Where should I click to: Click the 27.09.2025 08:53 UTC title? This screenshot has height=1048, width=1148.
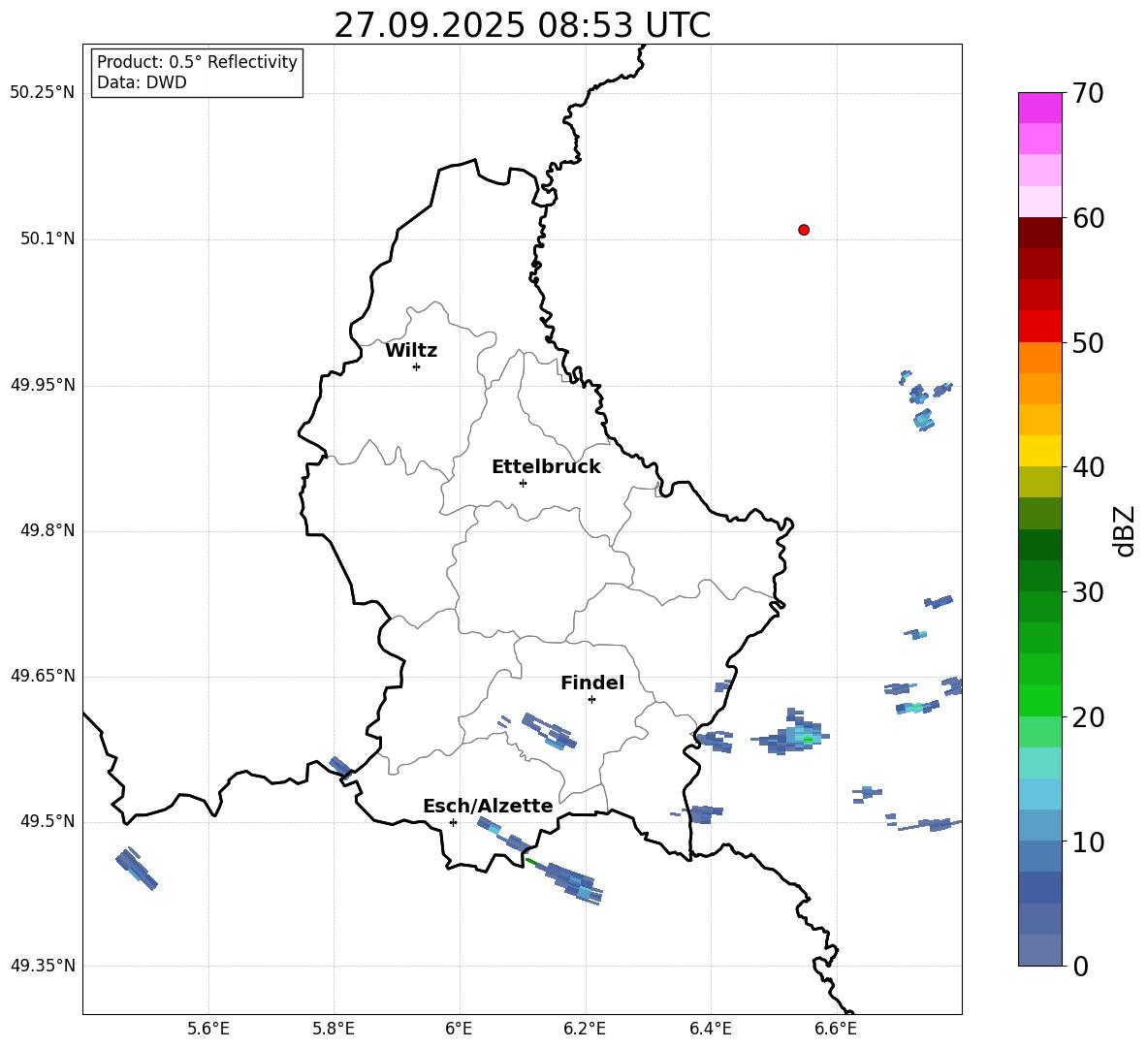(x=522, y=25)
